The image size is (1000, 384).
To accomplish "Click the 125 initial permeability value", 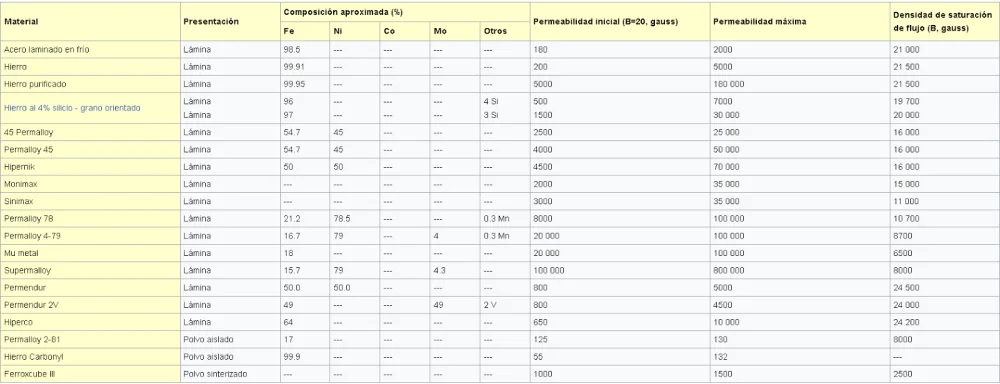I will pyautogui.click(x=540, y=339).
